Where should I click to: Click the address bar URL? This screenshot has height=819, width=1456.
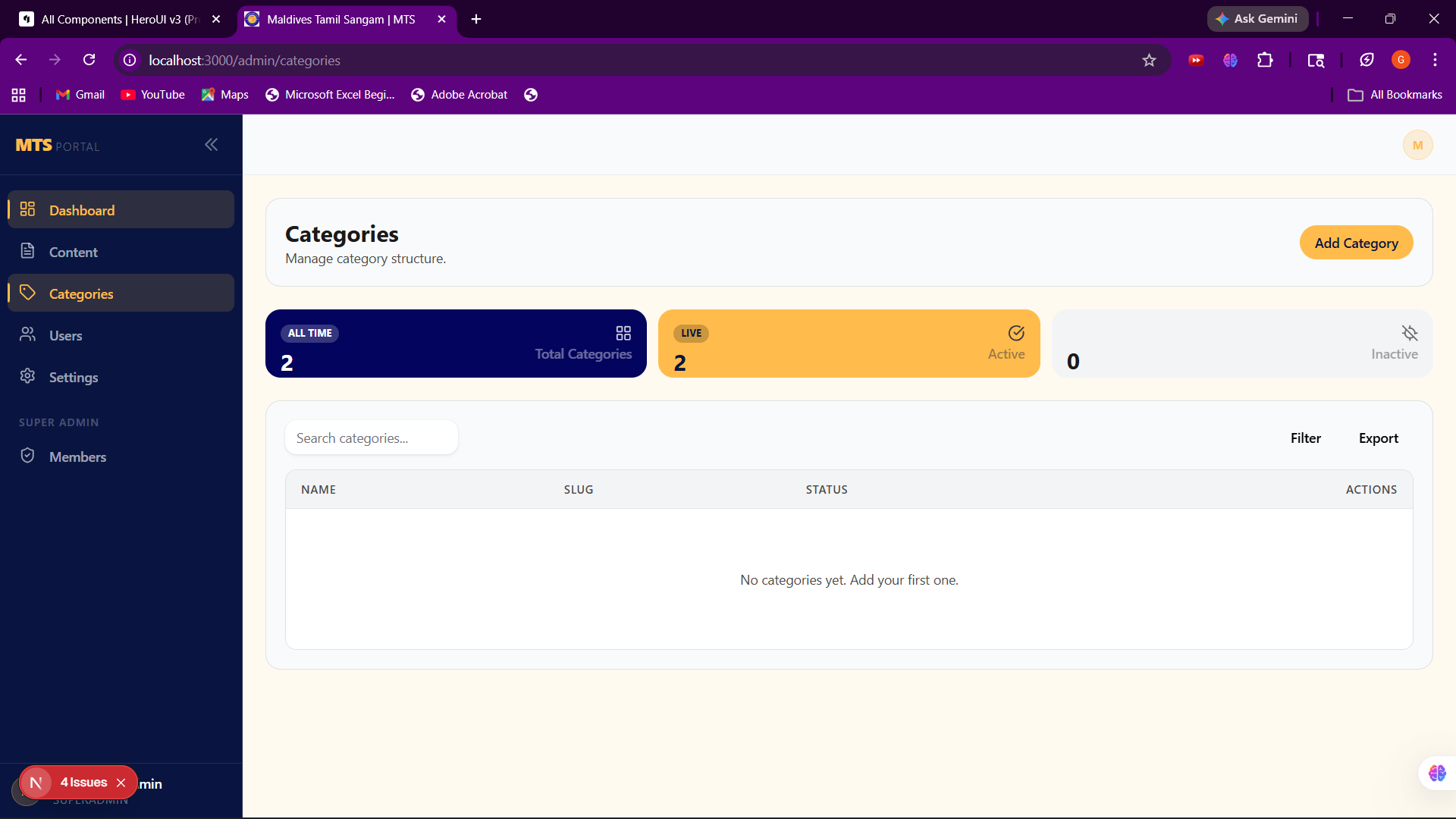[244, 61]
